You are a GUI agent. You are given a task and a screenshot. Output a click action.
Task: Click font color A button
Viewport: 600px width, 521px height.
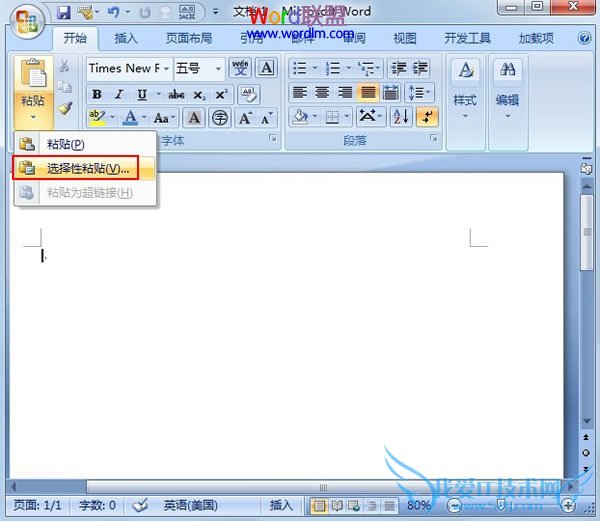click(x=130, y=118)
